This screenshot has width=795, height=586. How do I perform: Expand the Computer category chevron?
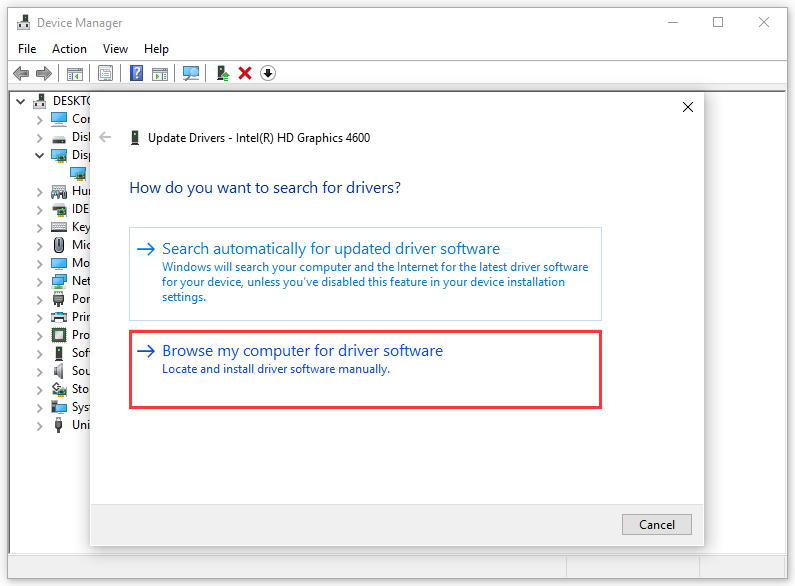pos(40,120)
